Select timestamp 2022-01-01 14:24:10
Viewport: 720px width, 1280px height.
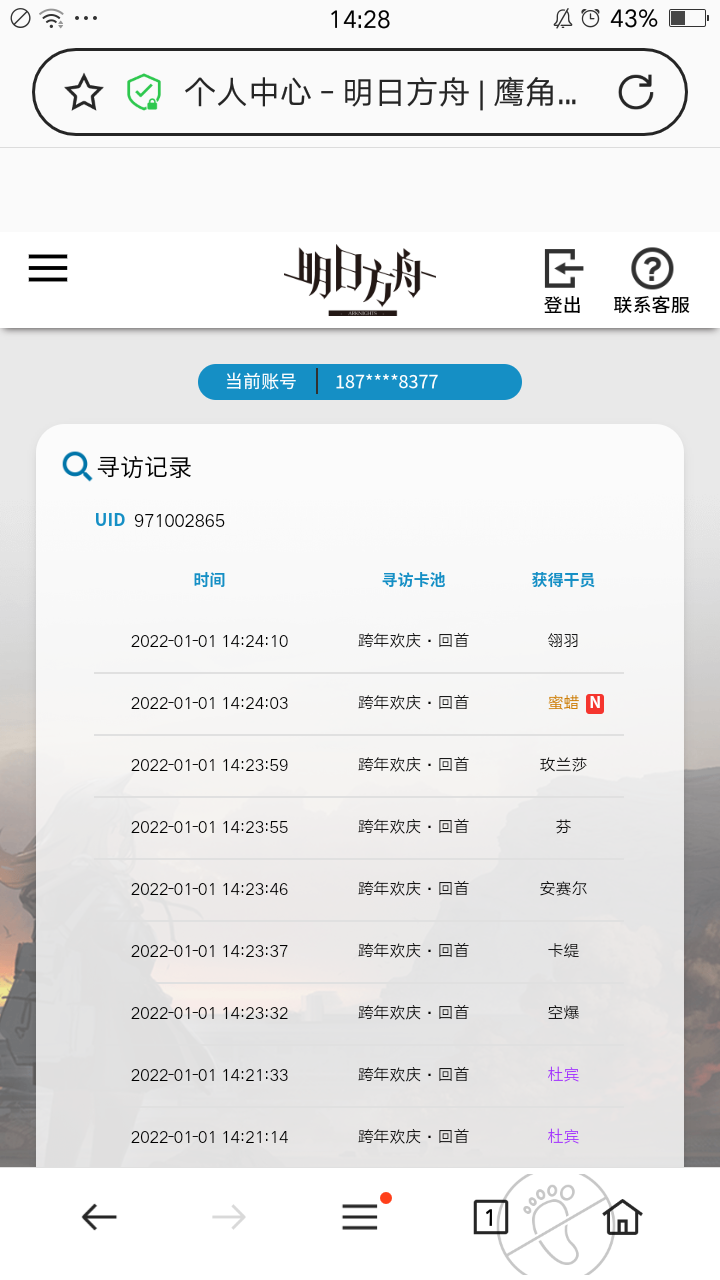click(209, 641)
